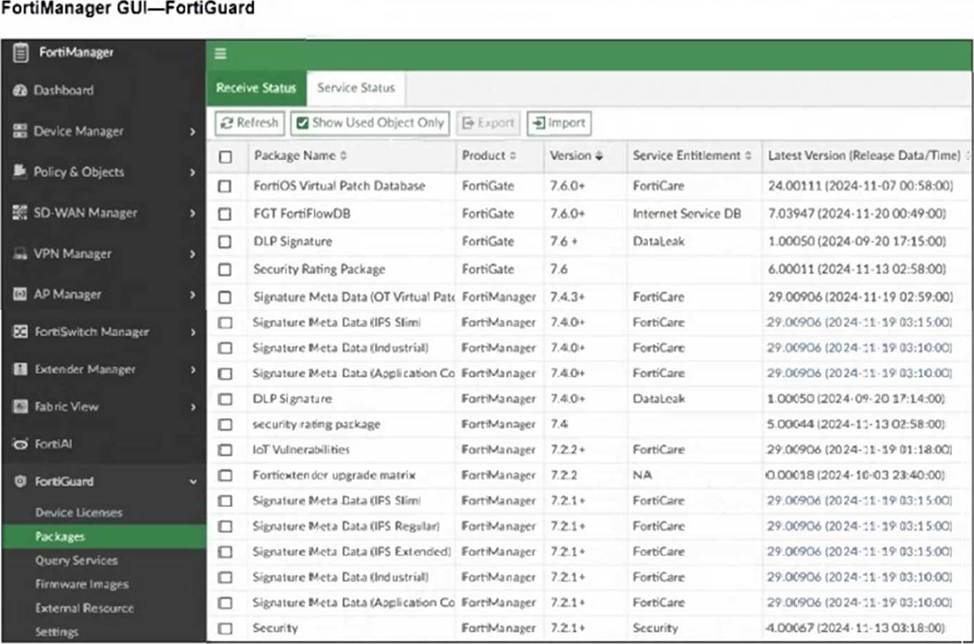Click the VPN Manager sidebar icon
Screen dimensions: 974x644
coord(19,254)
